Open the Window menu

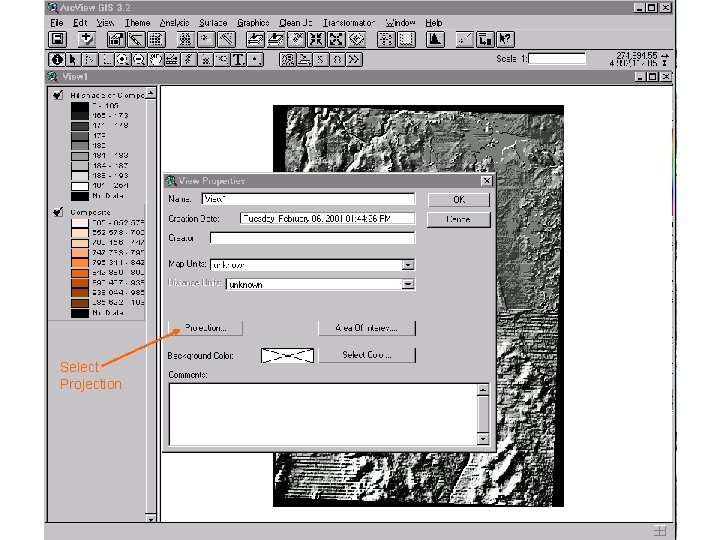400,22
